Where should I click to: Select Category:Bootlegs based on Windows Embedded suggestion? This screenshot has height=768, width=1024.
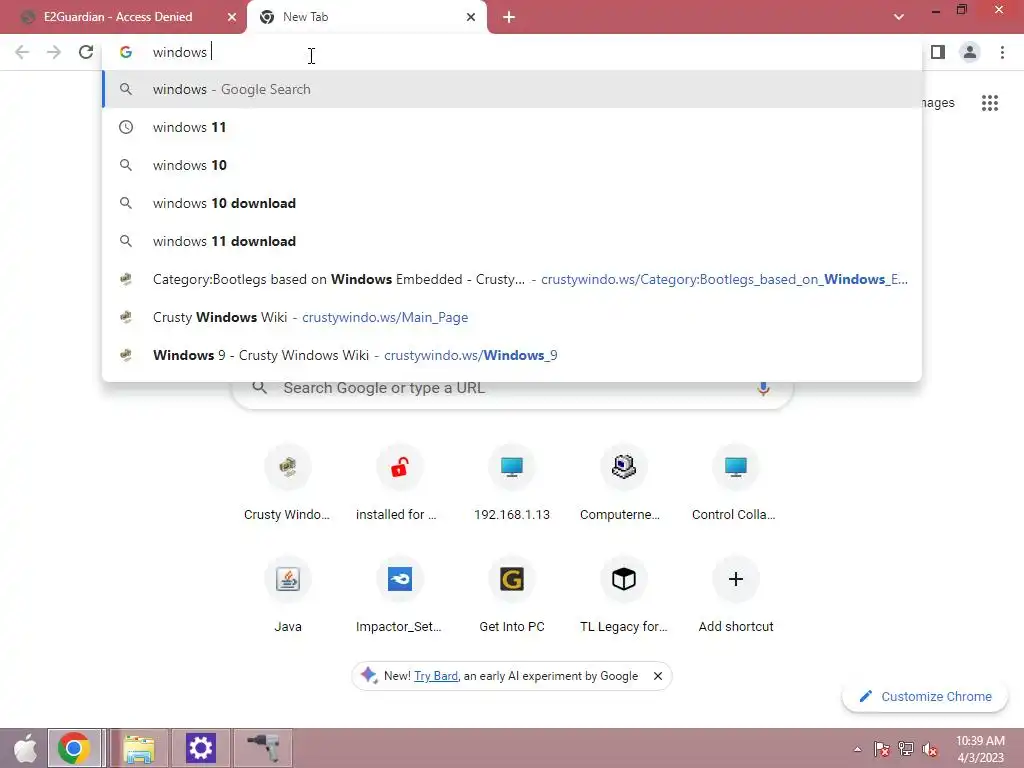511,280
